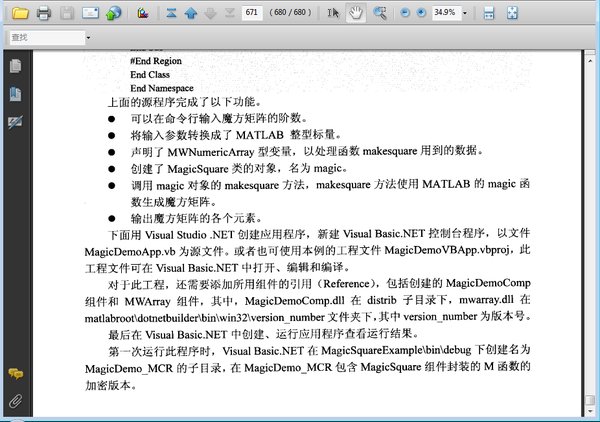Image resolution: width=600 pixels, height=422 pixels.
Task: Click the vertical scrollbar thumb
Action: click(x=590, y=400)
